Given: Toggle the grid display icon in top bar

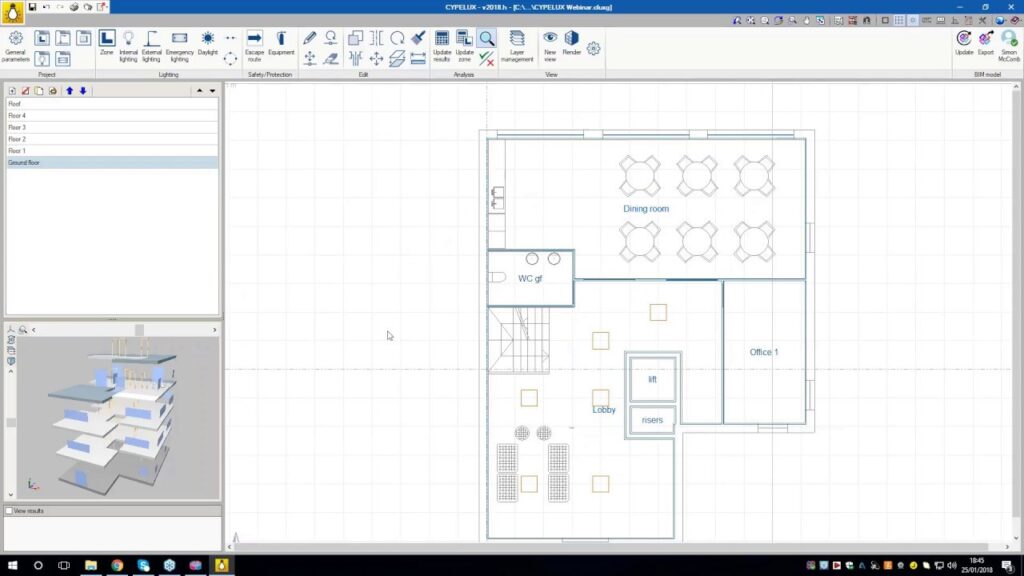Looking at the screenshot, I should click(x=898, y=20).
